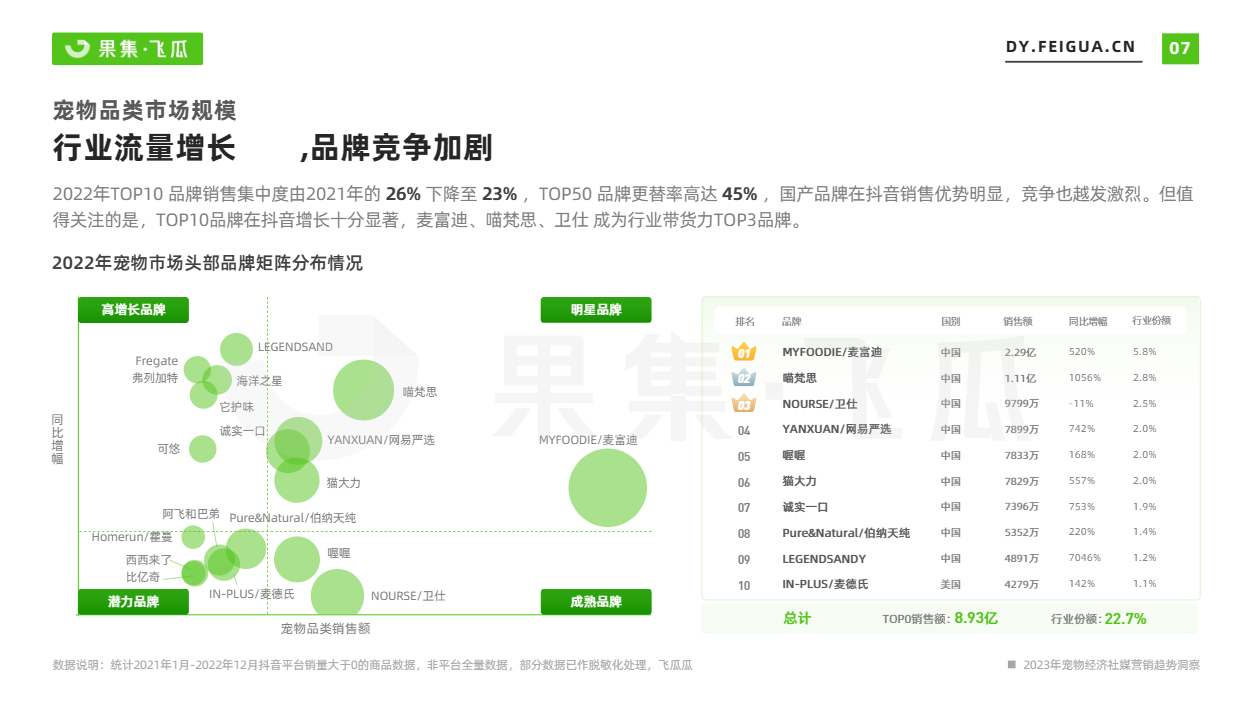The width and height of the screenshot is (1250, 703).
Task: Click the 潜力品牌 quadrant label
Action: [133, 602]
